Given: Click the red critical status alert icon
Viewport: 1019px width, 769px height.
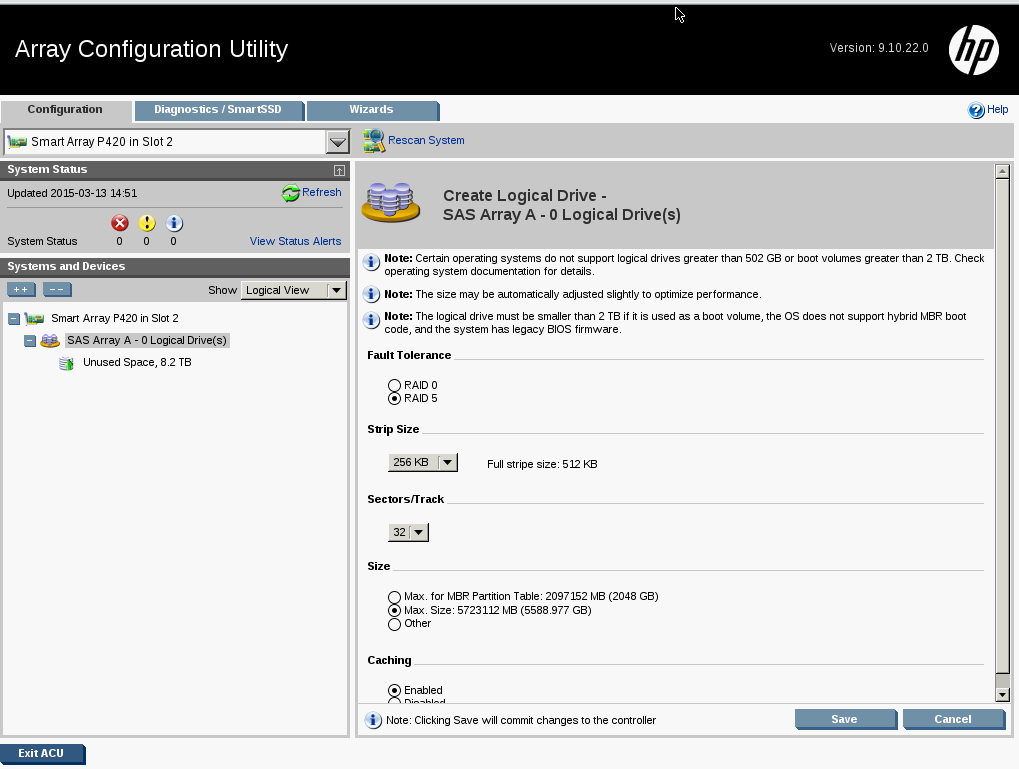Looking at the screenshot, I should point(120,224).
